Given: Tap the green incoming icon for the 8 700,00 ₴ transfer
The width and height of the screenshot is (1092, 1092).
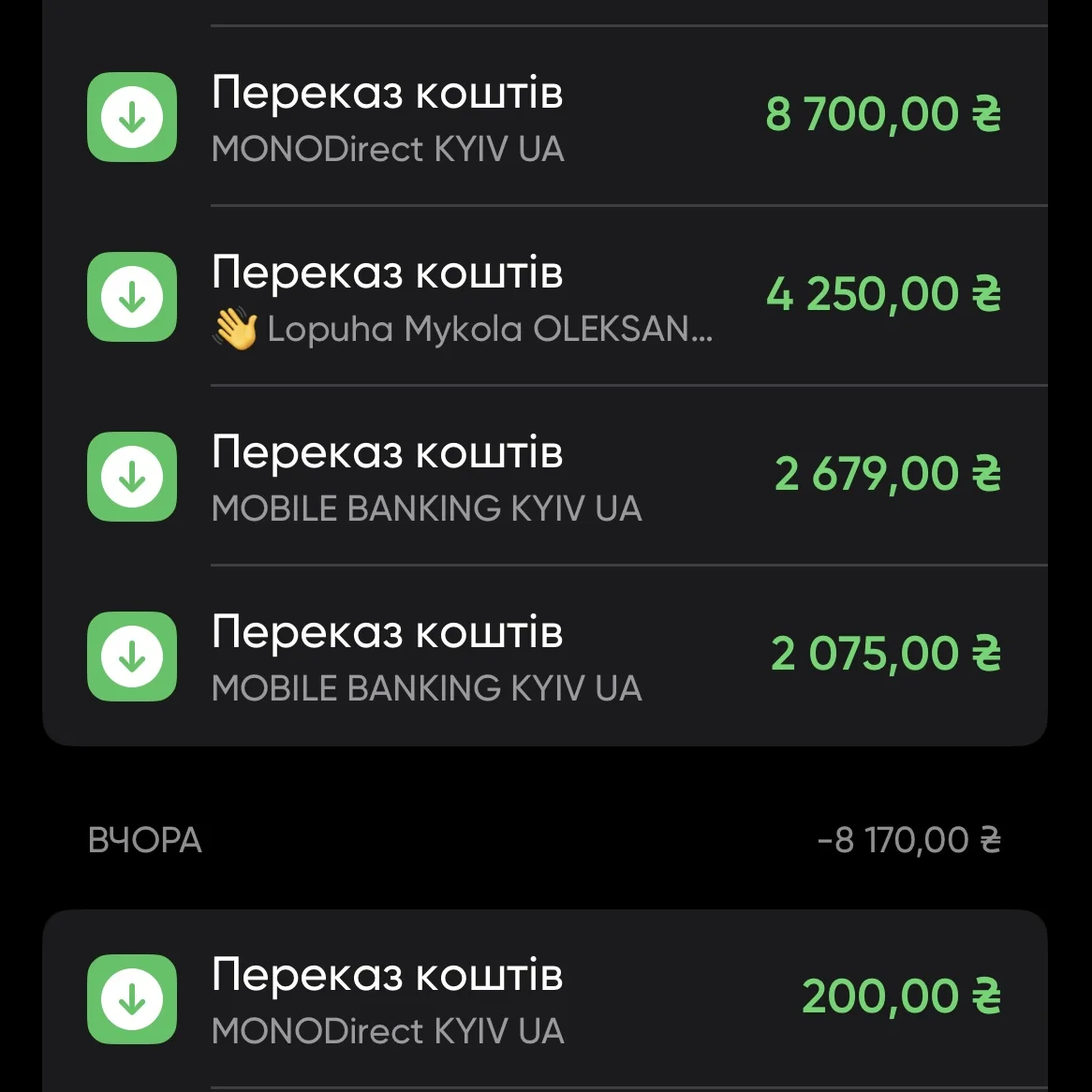Looking at the screenshot, I should 132,117.
